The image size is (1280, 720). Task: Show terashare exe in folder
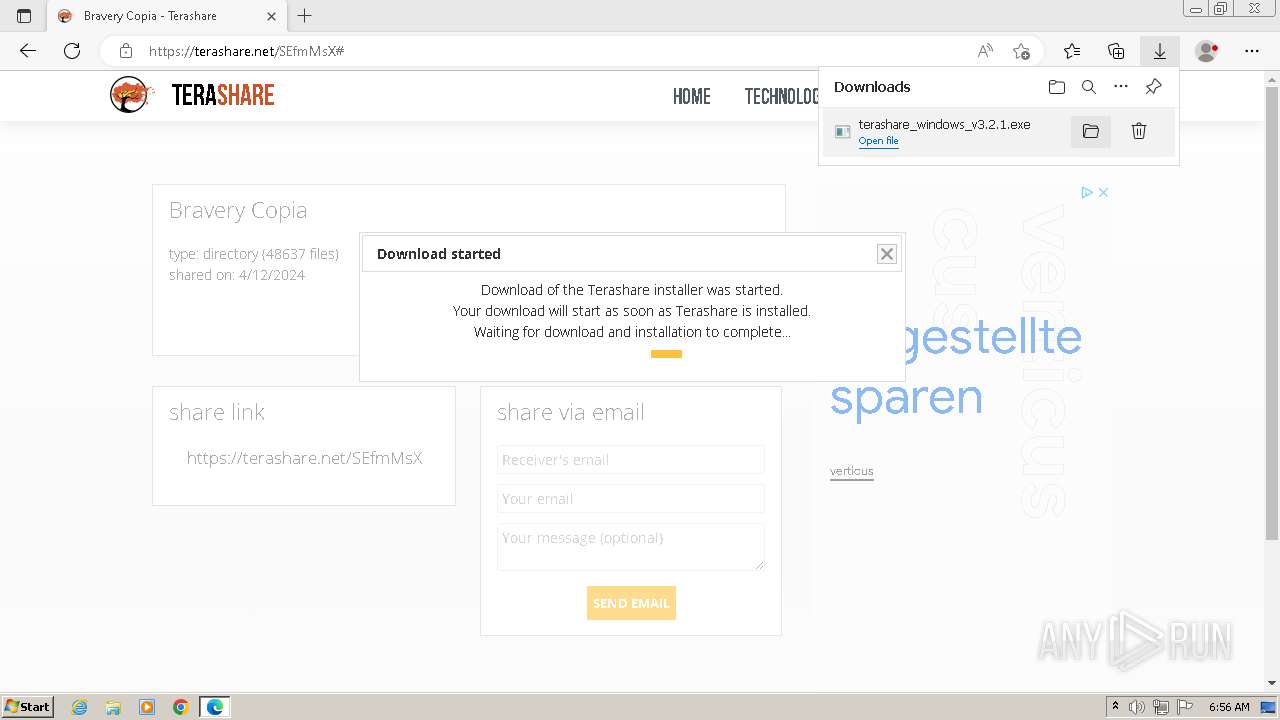coord(1091,131)
